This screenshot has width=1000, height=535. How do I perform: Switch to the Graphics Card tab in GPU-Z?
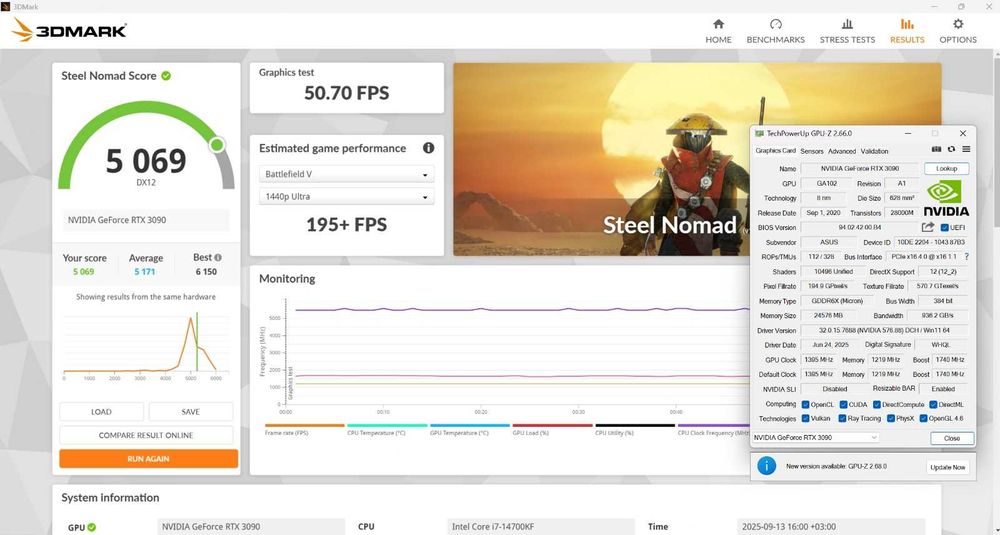776,151
